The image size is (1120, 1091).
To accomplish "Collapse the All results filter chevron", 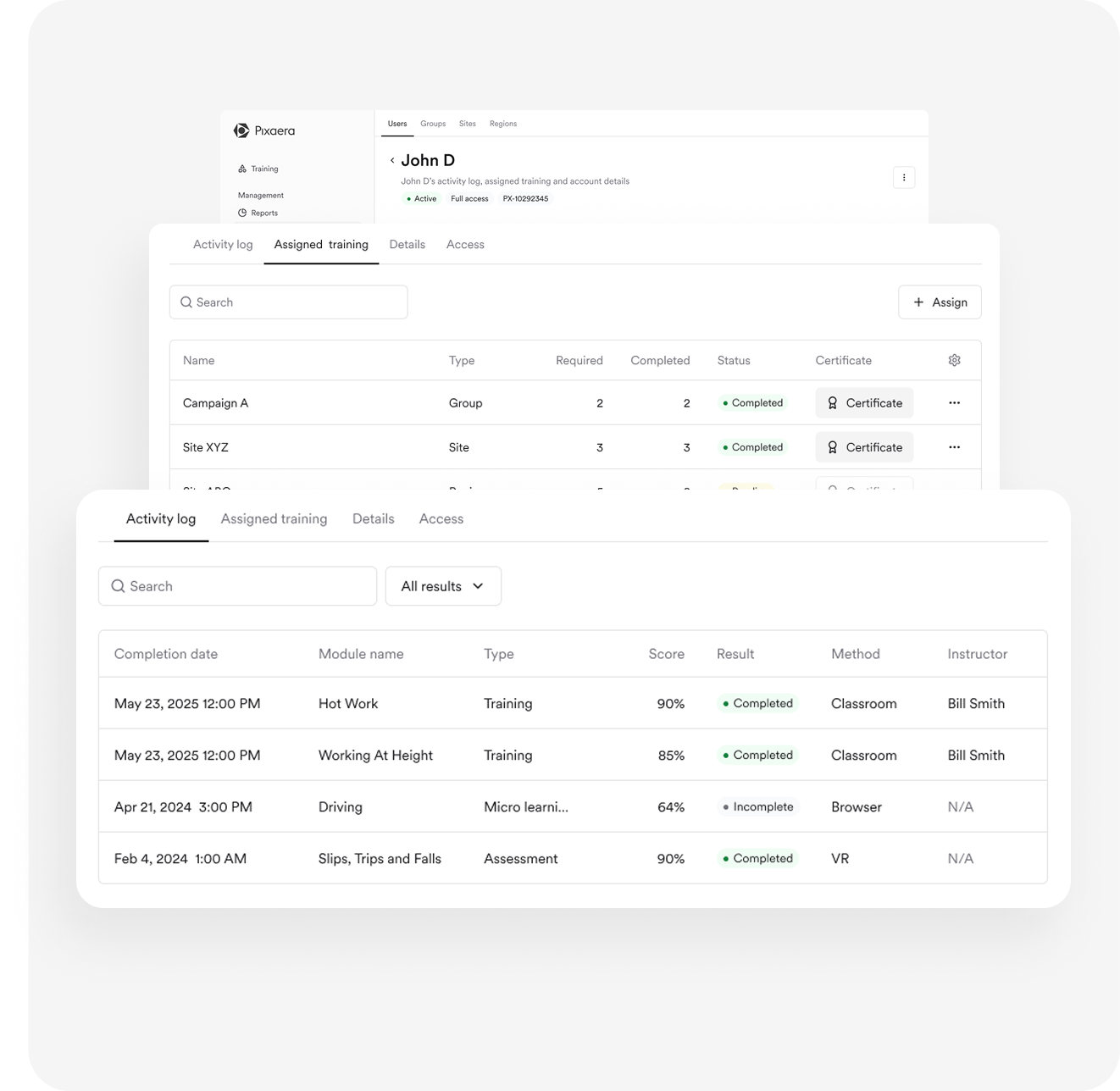I will coord(477,585).
